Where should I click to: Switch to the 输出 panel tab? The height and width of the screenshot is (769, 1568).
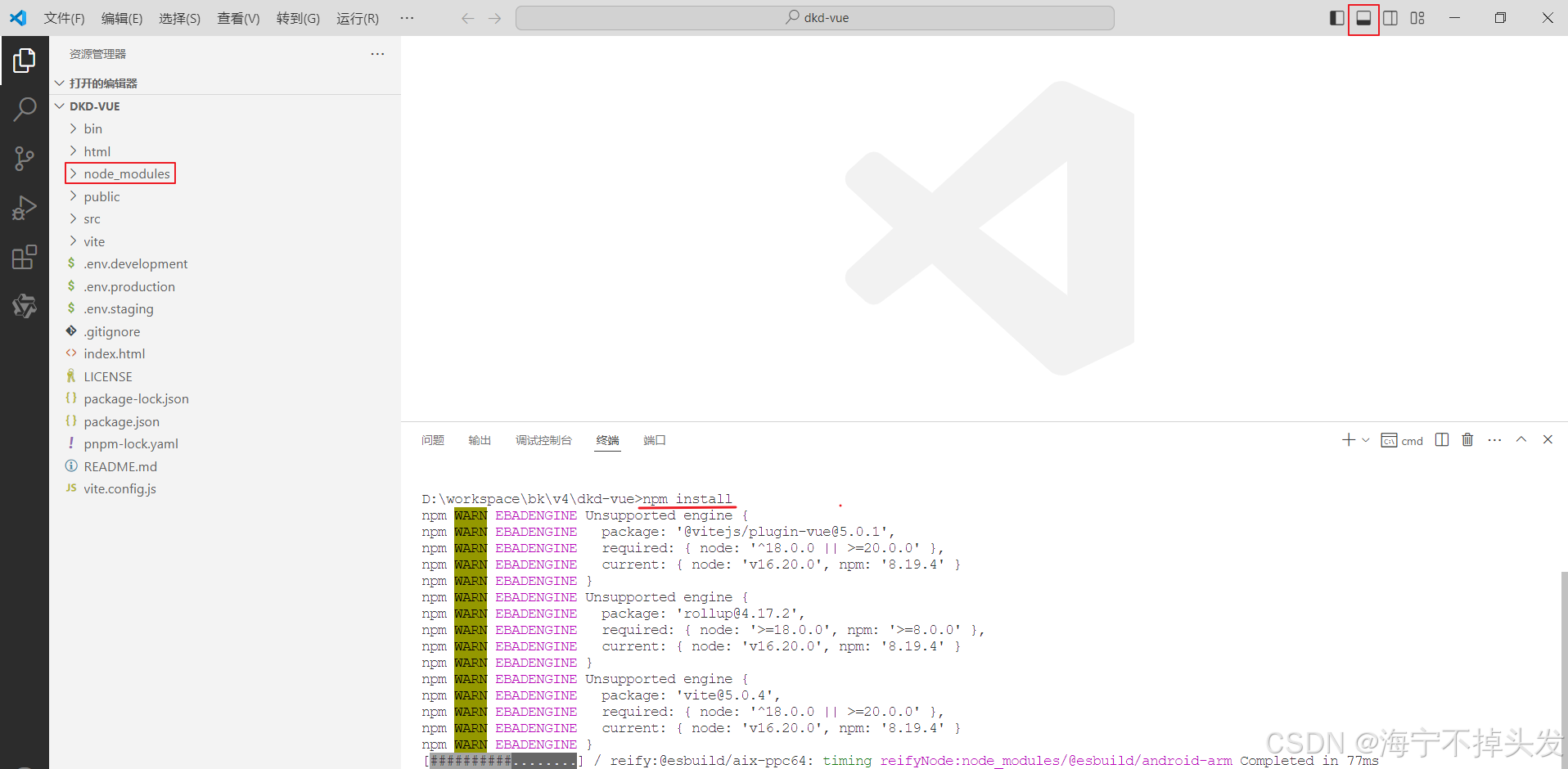480,440
